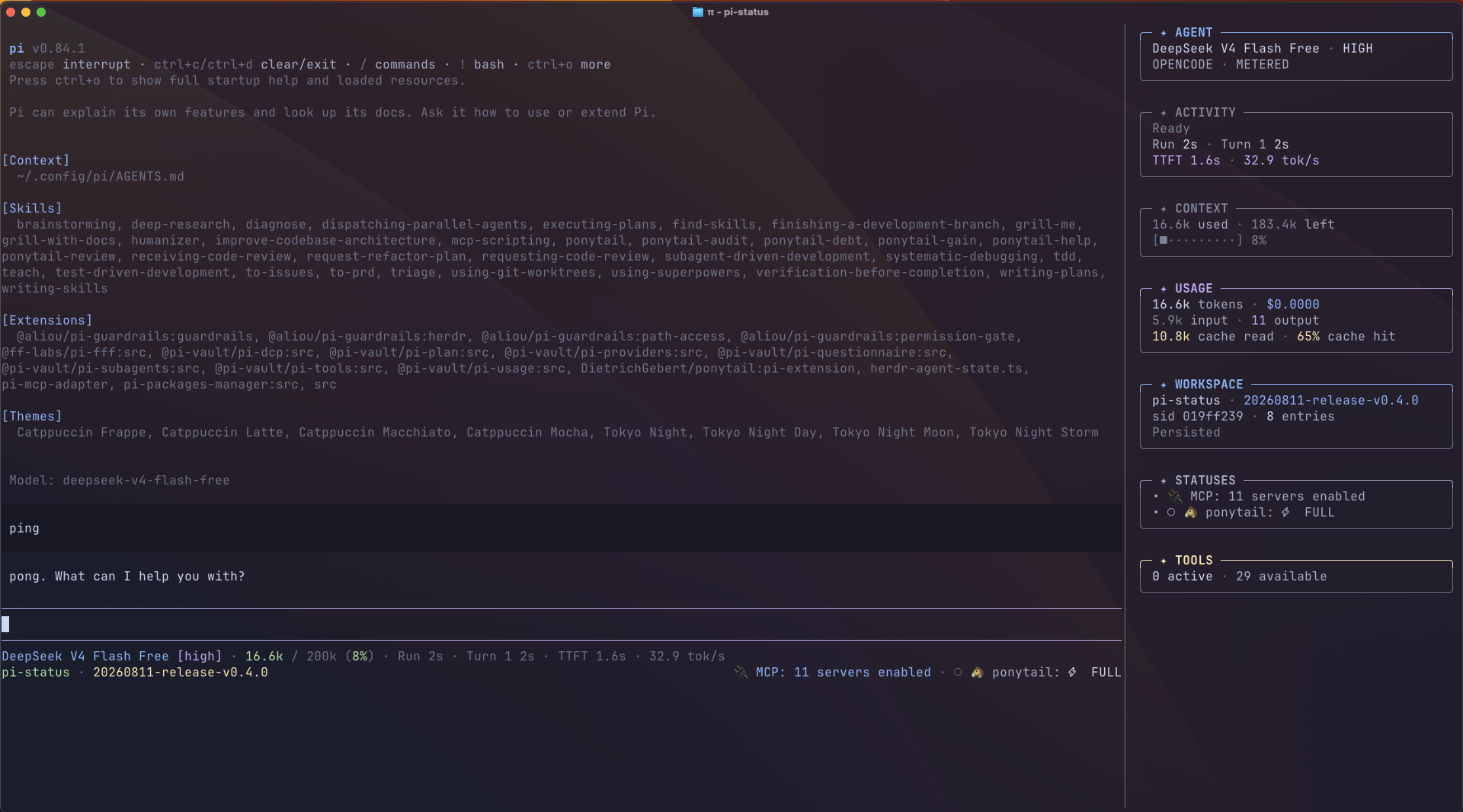The image size is (1463, 812).
Task: Click the 'Model: deepseek-v4-flash-free' line
Action: click(120, 481)
